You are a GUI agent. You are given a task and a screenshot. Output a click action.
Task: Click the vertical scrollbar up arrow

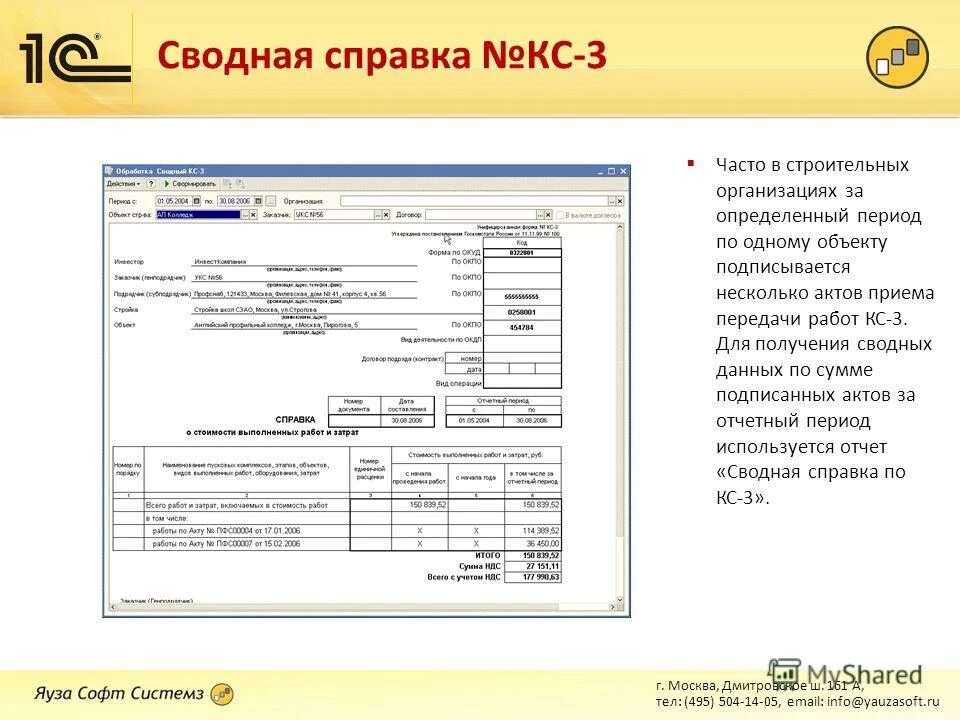(620, 227)
